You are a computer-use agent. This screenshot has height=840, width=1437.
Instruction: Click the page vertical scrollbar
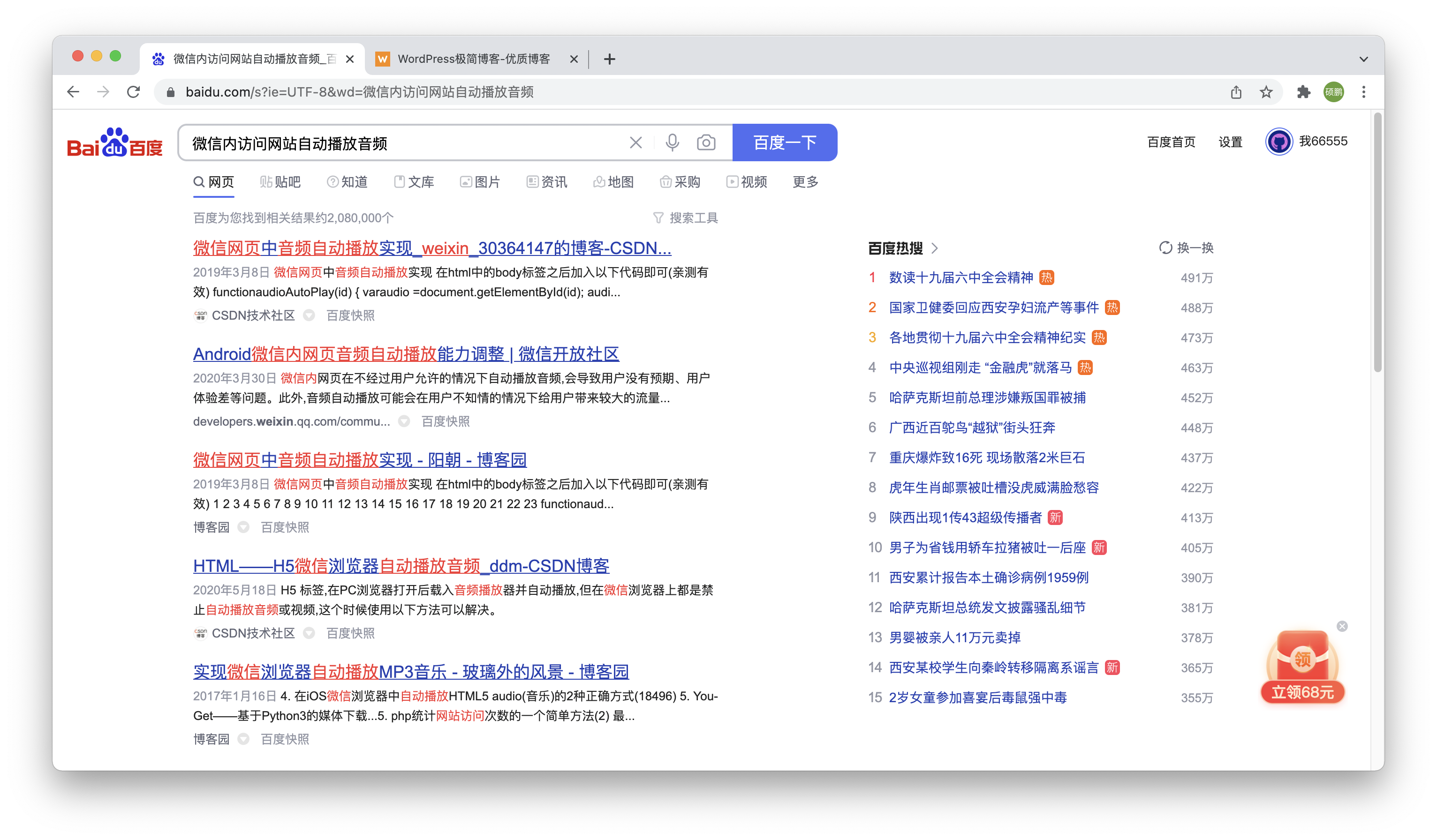(x=1377, y=242)
